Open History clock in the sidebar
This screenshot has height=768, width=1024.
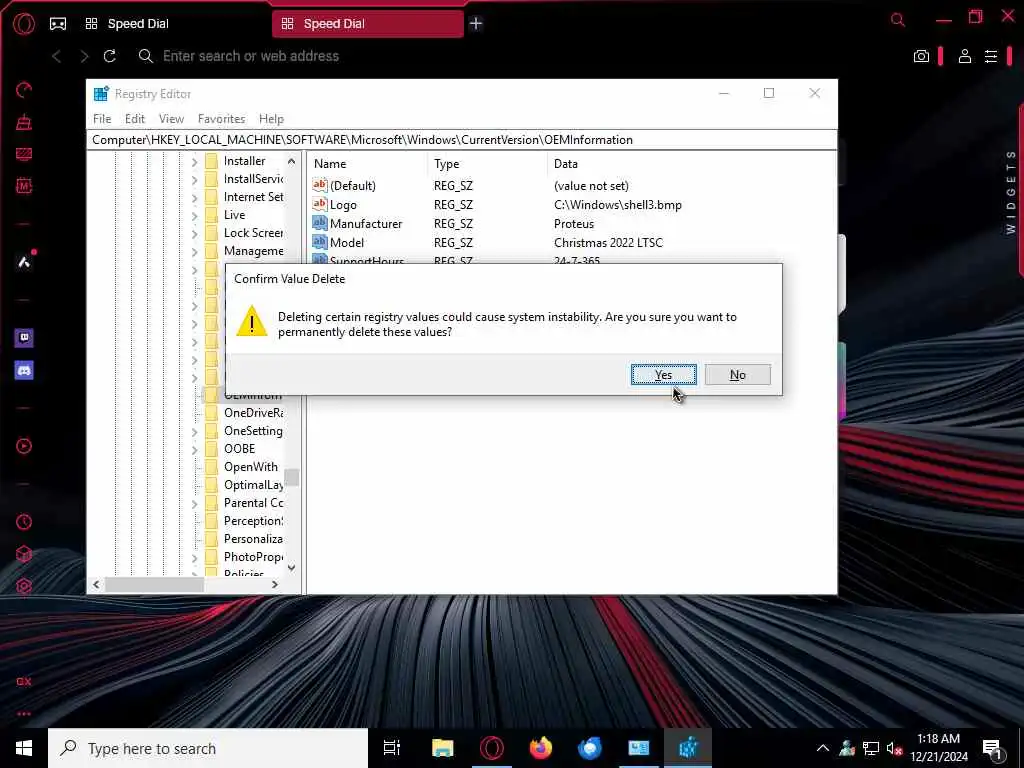coord(24,522)
